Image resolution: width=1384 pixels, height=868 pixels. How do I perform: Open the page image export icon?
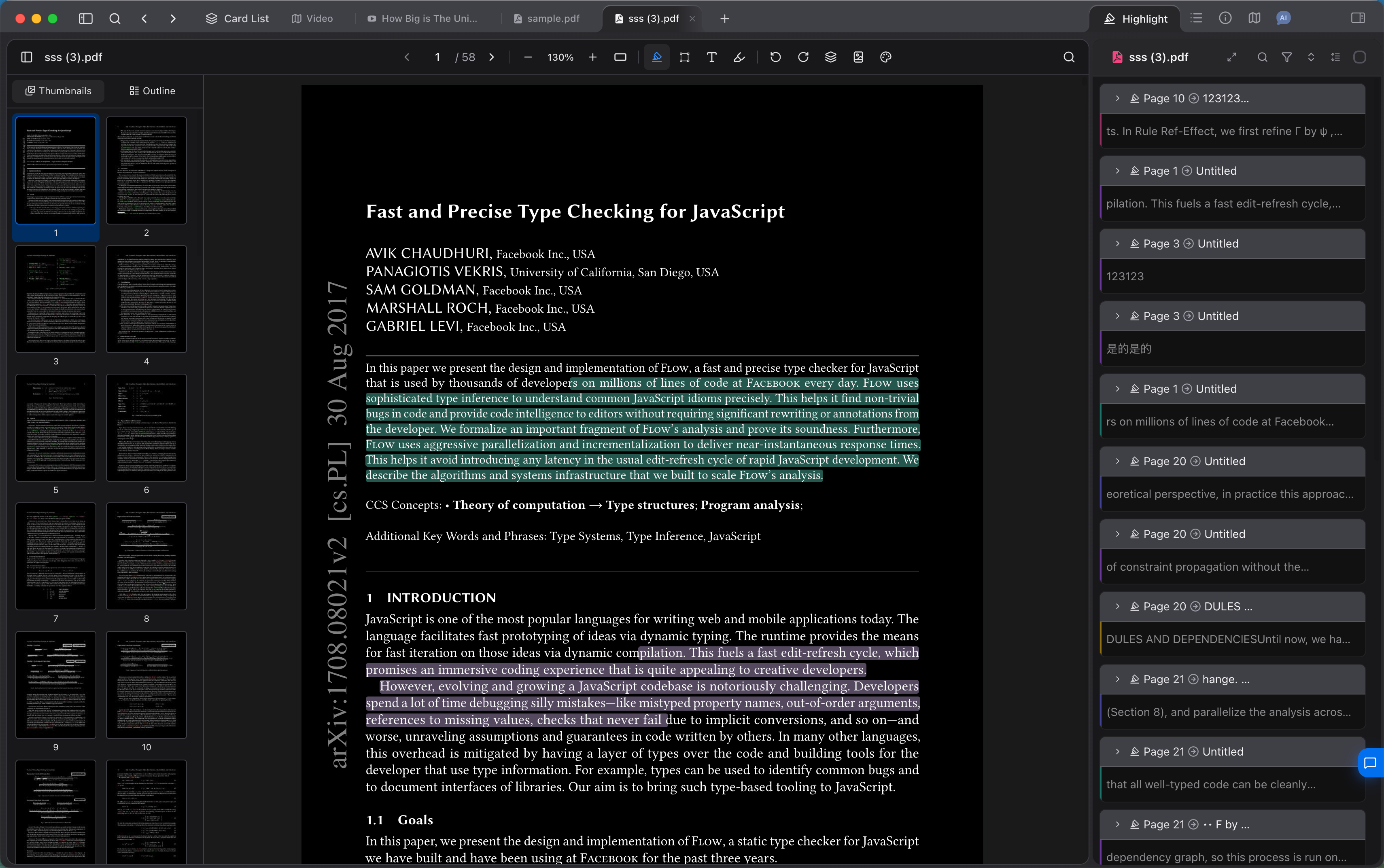858,57
